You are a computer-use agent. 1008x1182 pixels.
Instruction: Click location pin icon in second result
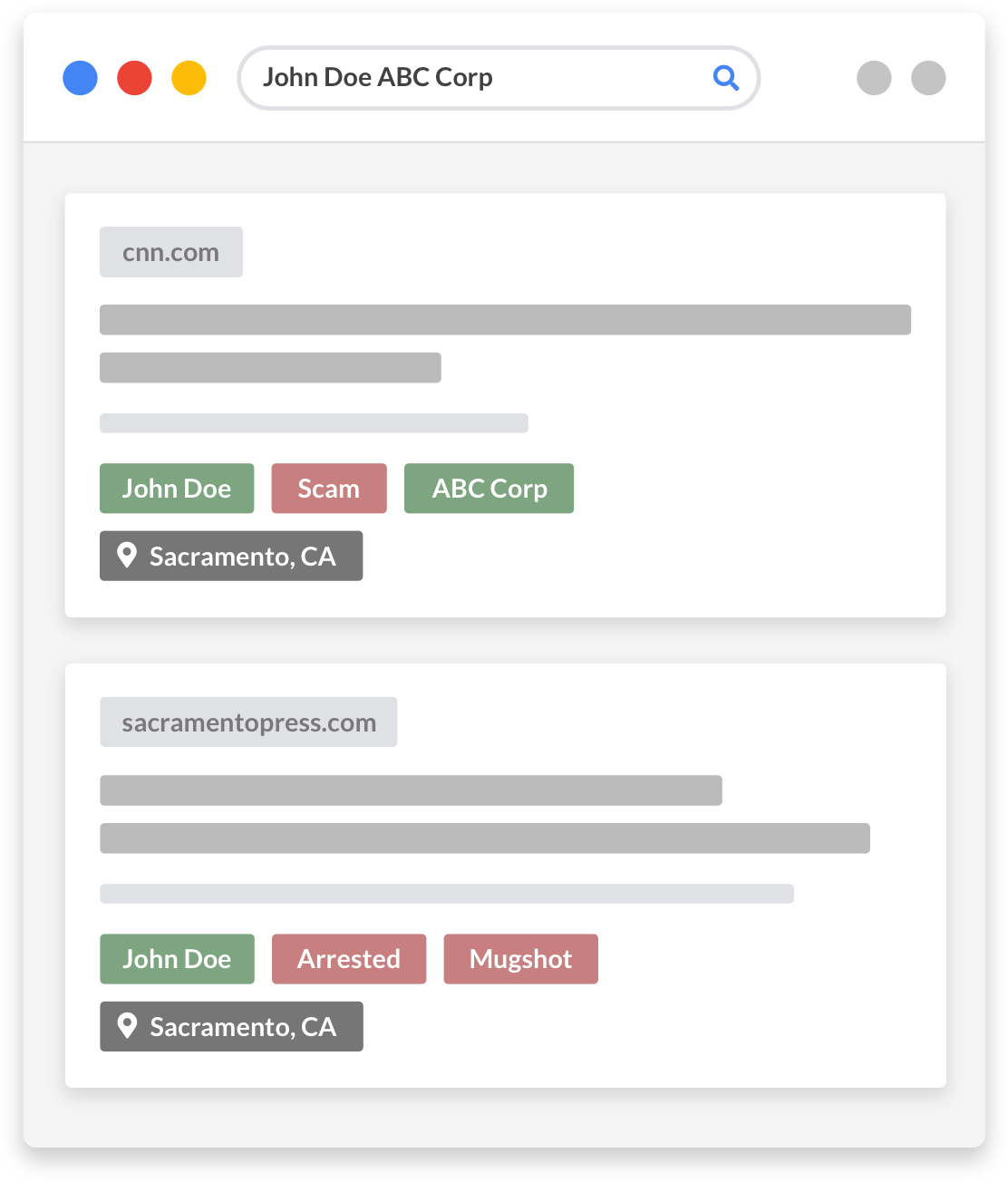(127, 1026)
